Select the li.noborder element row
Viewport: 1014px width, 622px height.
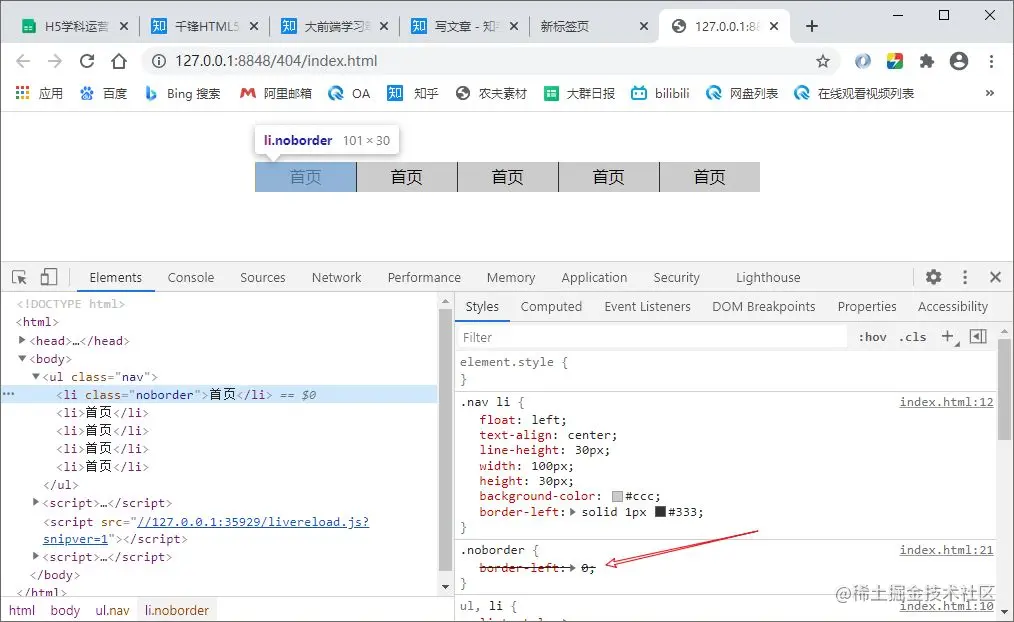[x=219, y=394]
